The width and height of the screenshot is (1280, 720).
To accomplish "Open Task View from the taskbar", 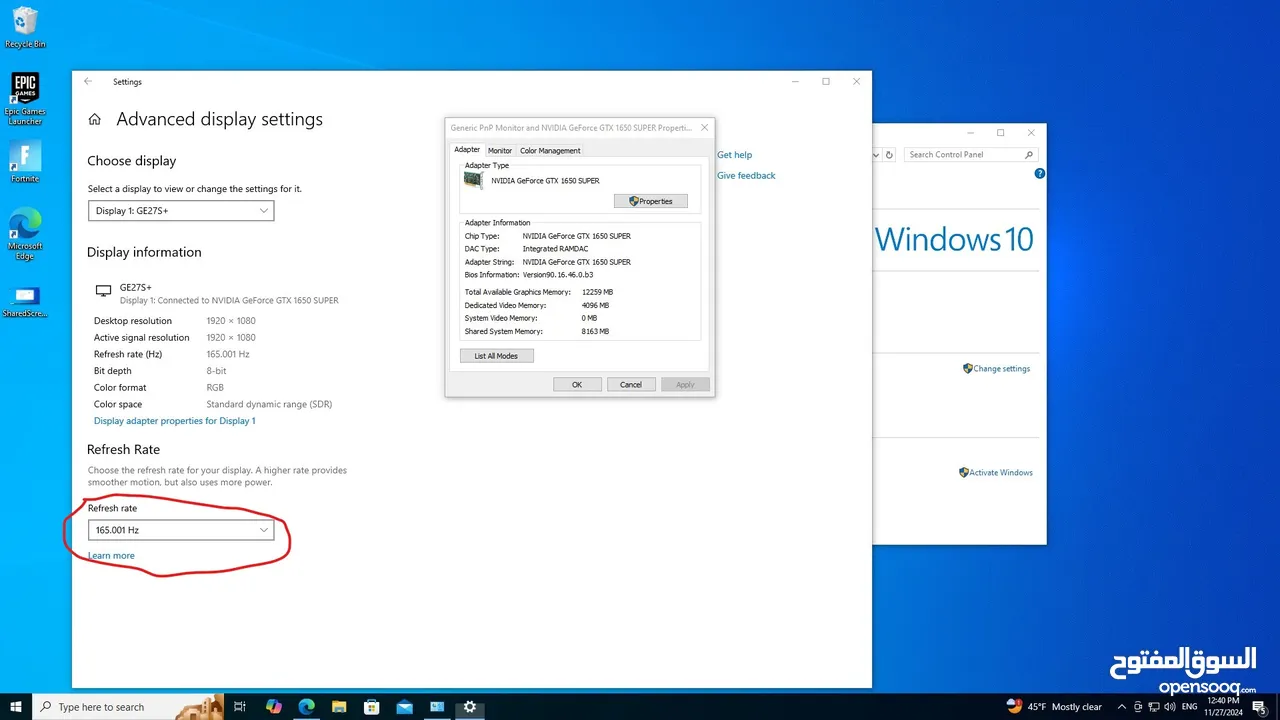I will click(x=240, y=707).
